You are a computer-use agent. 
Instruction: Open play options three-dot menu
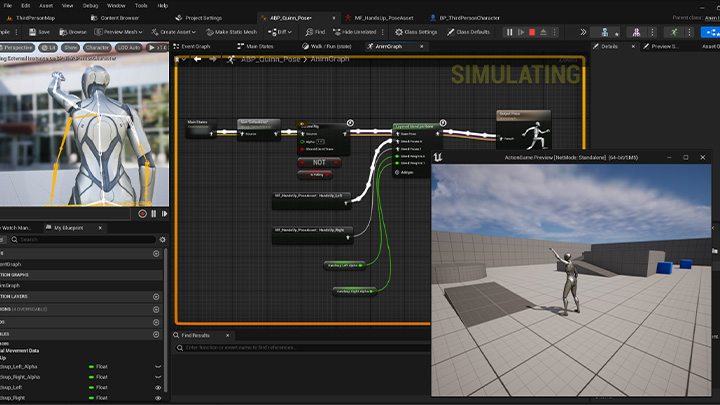click(x=554, y=32)
